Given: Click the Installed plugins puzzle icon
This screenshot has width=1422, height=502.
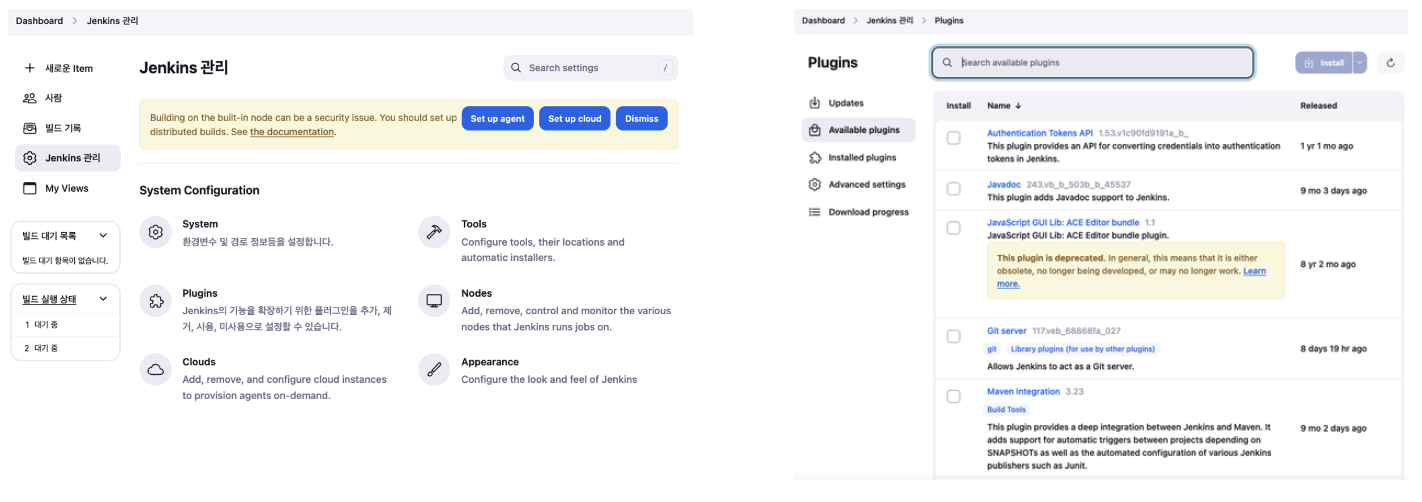Looking at the screenshot, I should [x=815, y=157].
